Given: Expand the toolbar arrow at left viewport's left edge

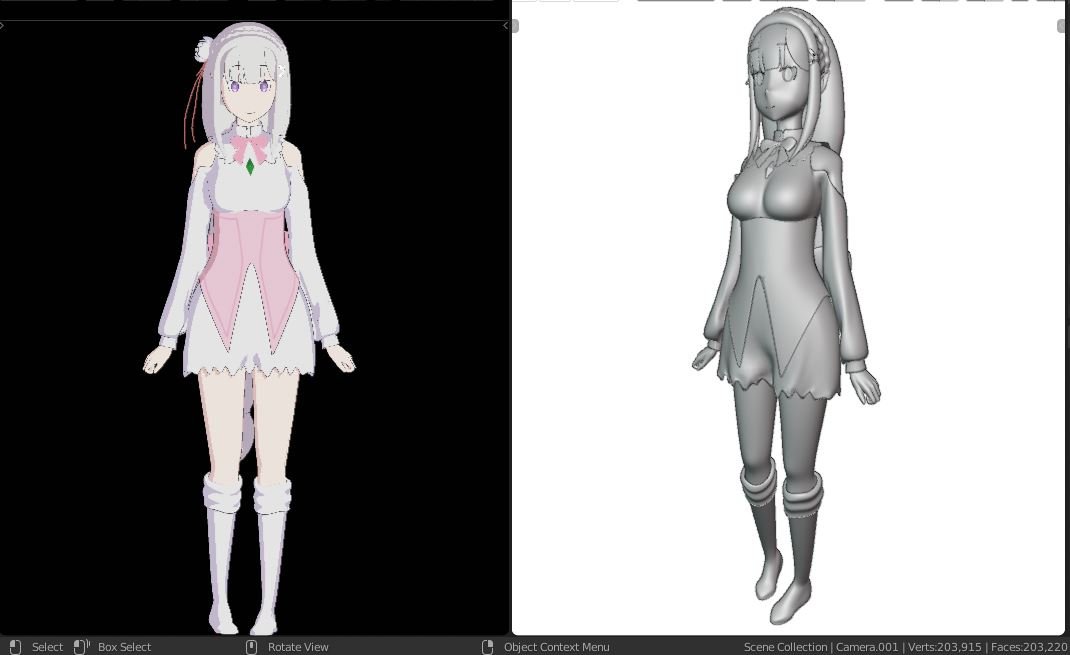Looking at the screenshot, I should (2, 26).
